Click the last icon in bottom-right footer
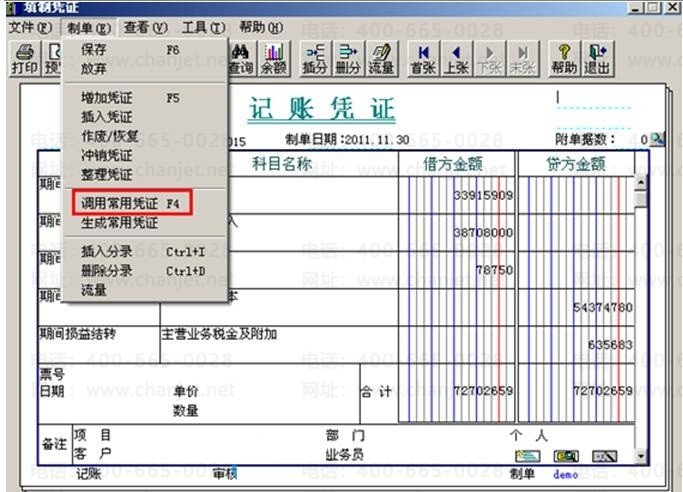Viewport: 683px width, 492px height. pyautogui.click(x=604, y=456)
